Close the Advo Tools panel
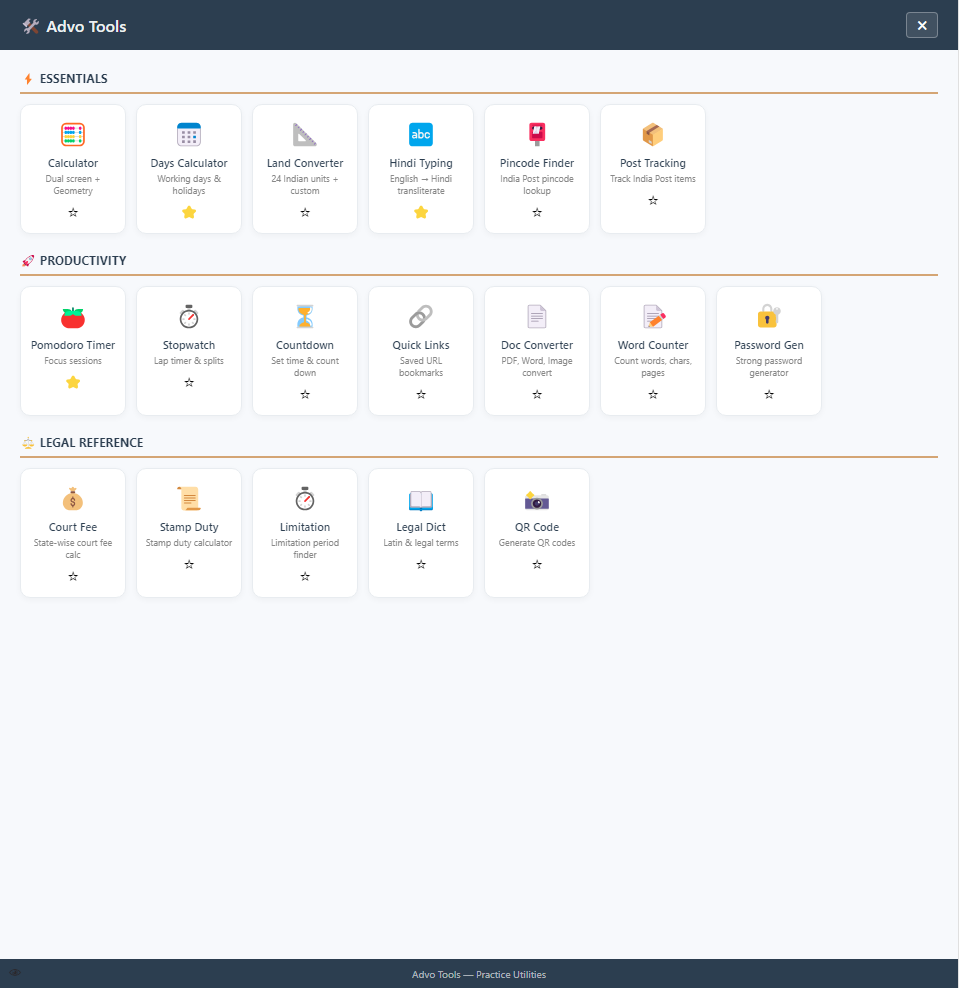This screenshot has width=959, height=988. [922, 25]
